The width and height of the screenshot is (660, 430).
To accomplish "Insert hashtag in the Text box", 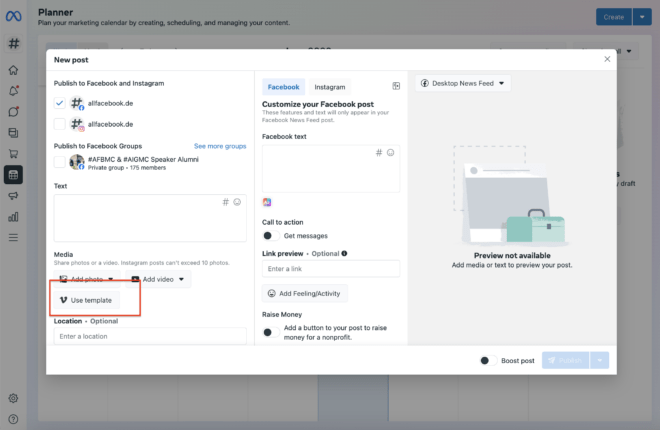I will [226, 202].
